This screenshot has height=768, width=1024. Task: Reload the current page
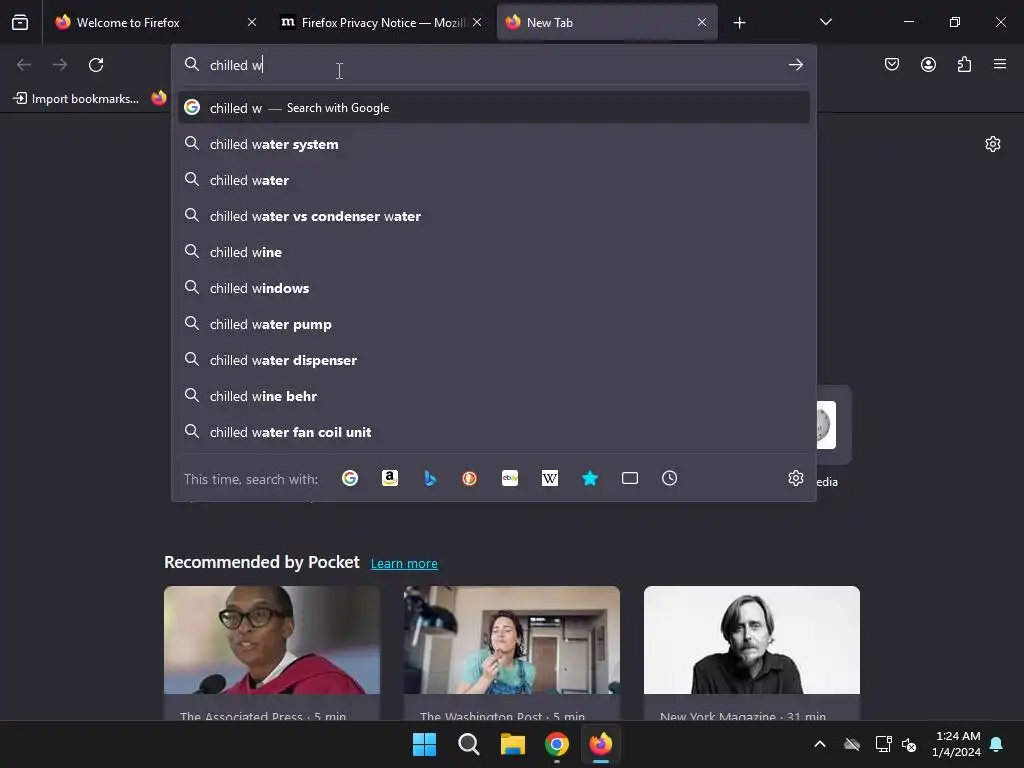coord(96,65)
